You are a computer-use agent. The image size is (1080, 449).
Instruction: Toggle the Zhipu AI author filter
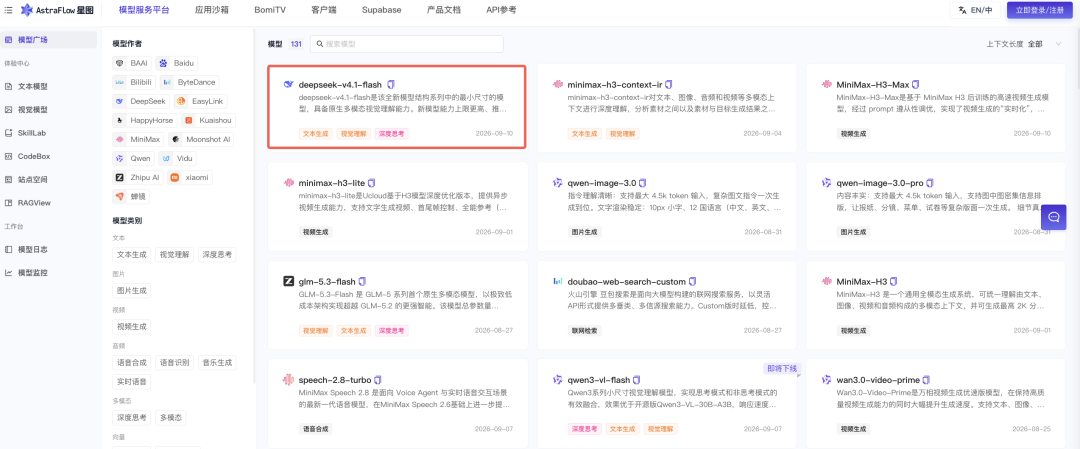[x=137, y=178]
